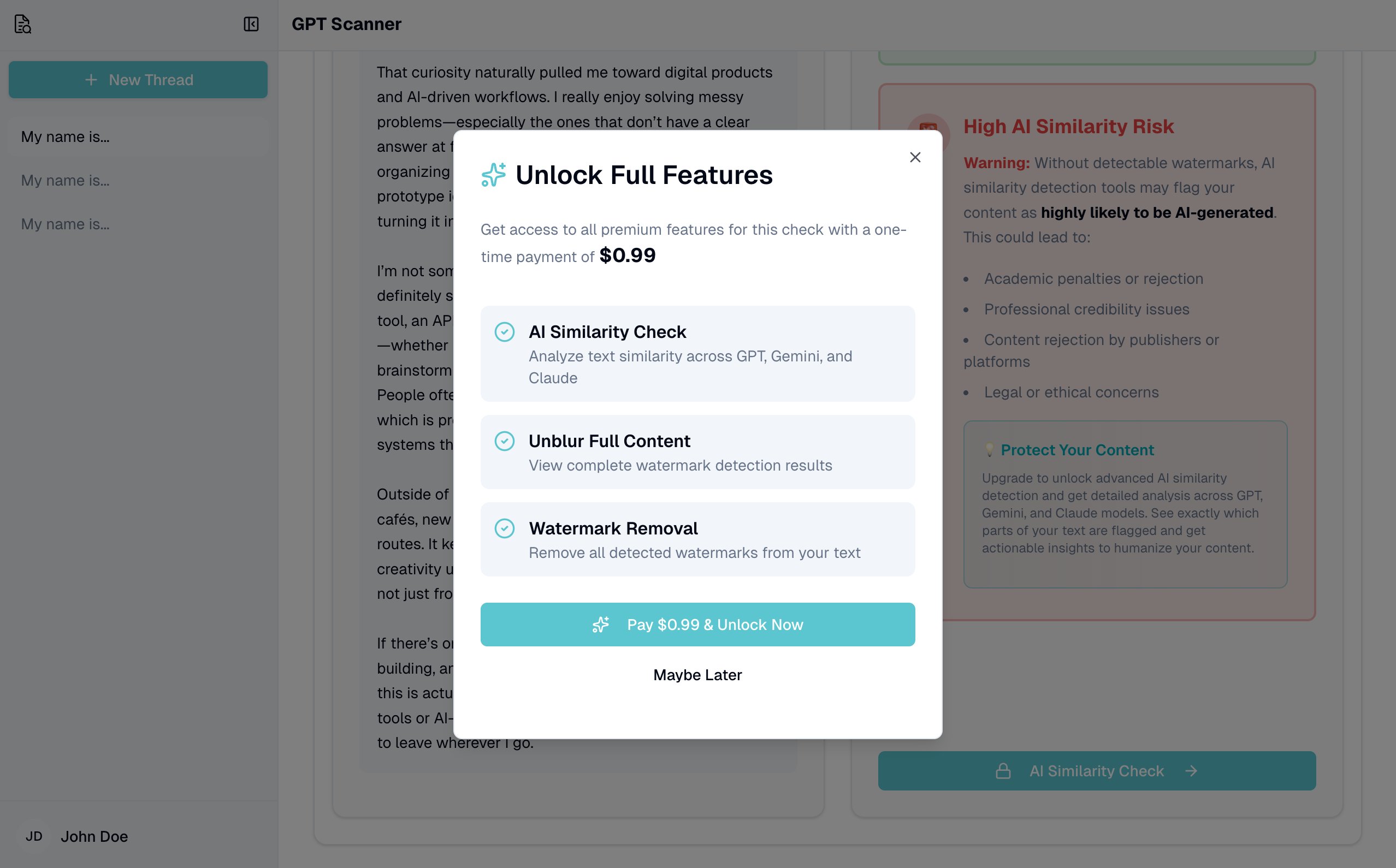The height and width of the screenshot is (868, 1396).
Task: Open the second My name is... thread
Action: (x=66, y=180)
